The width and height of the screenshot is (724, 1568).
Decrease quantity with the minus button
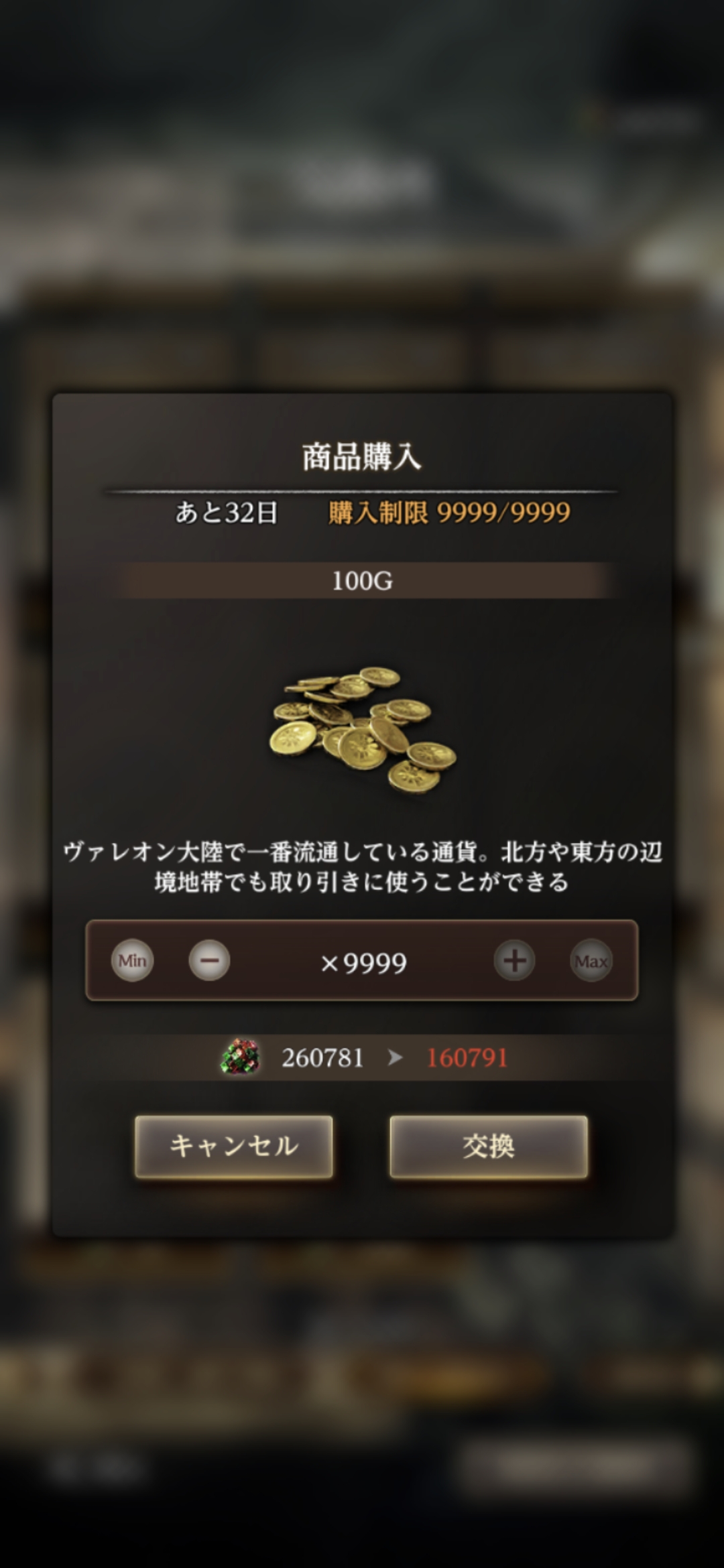209,961
